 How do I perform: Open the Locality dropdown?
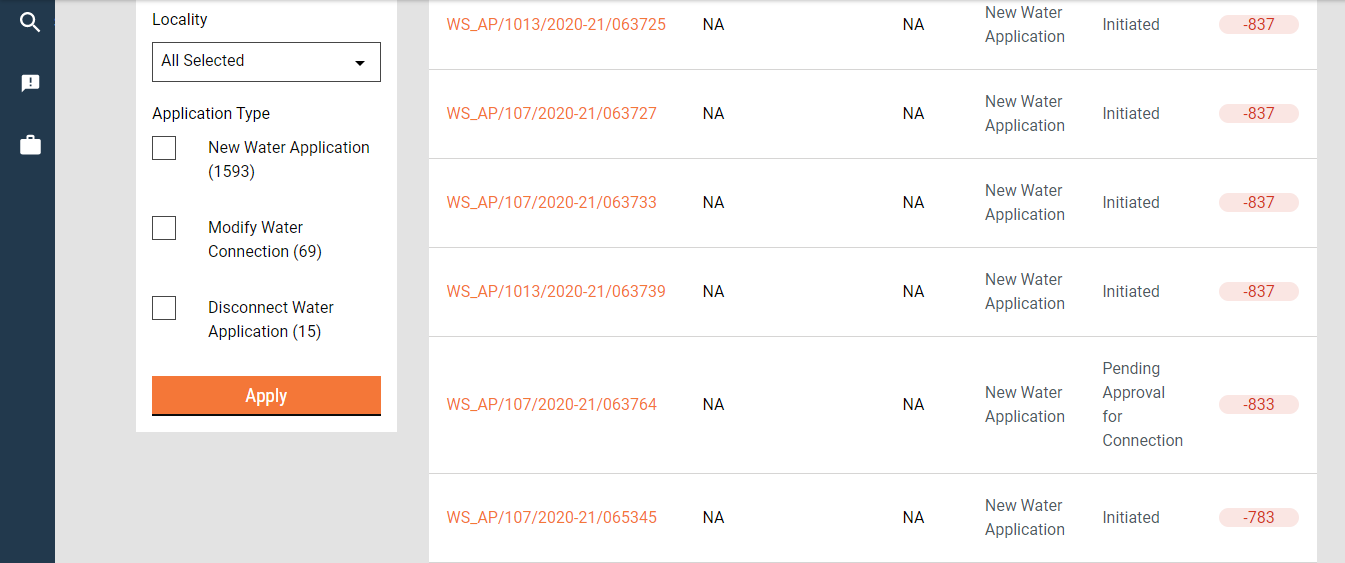pos(266,61)
